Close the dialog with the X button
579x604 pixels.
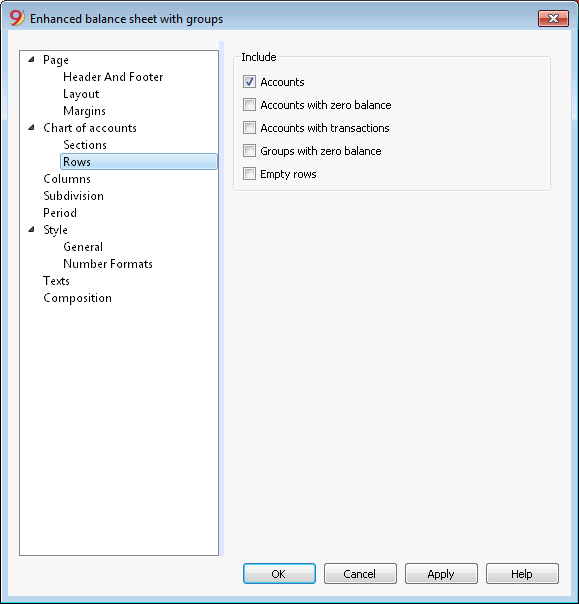point(553,18)
